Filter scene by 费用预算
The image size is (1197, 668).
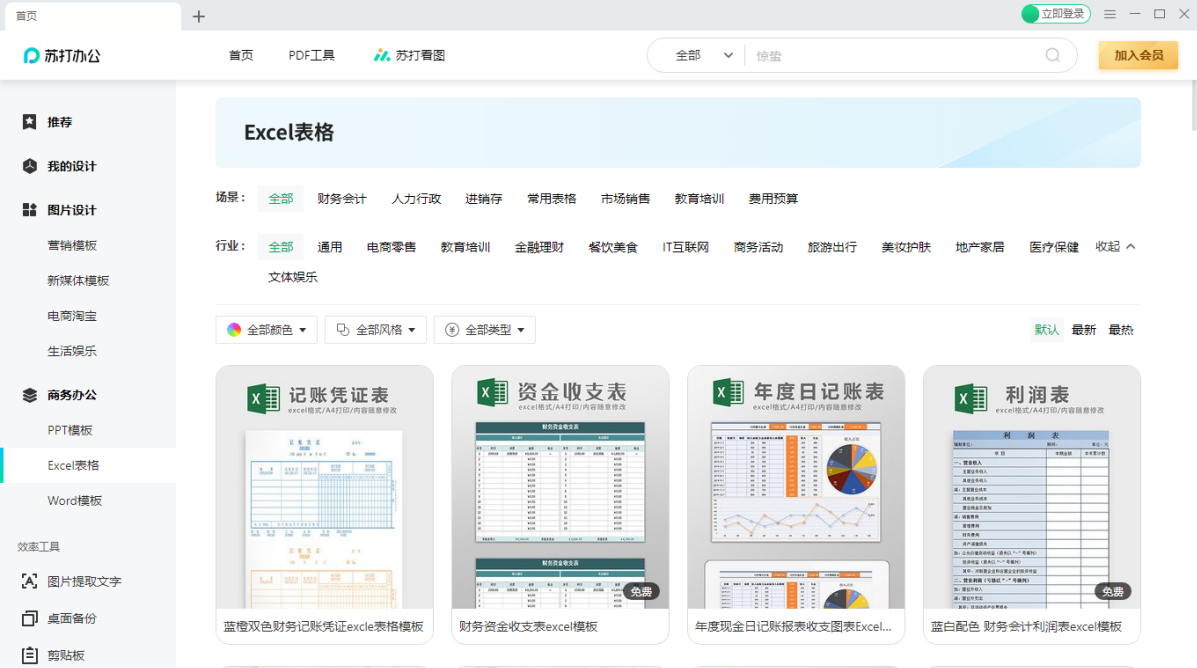click(773, 198)
